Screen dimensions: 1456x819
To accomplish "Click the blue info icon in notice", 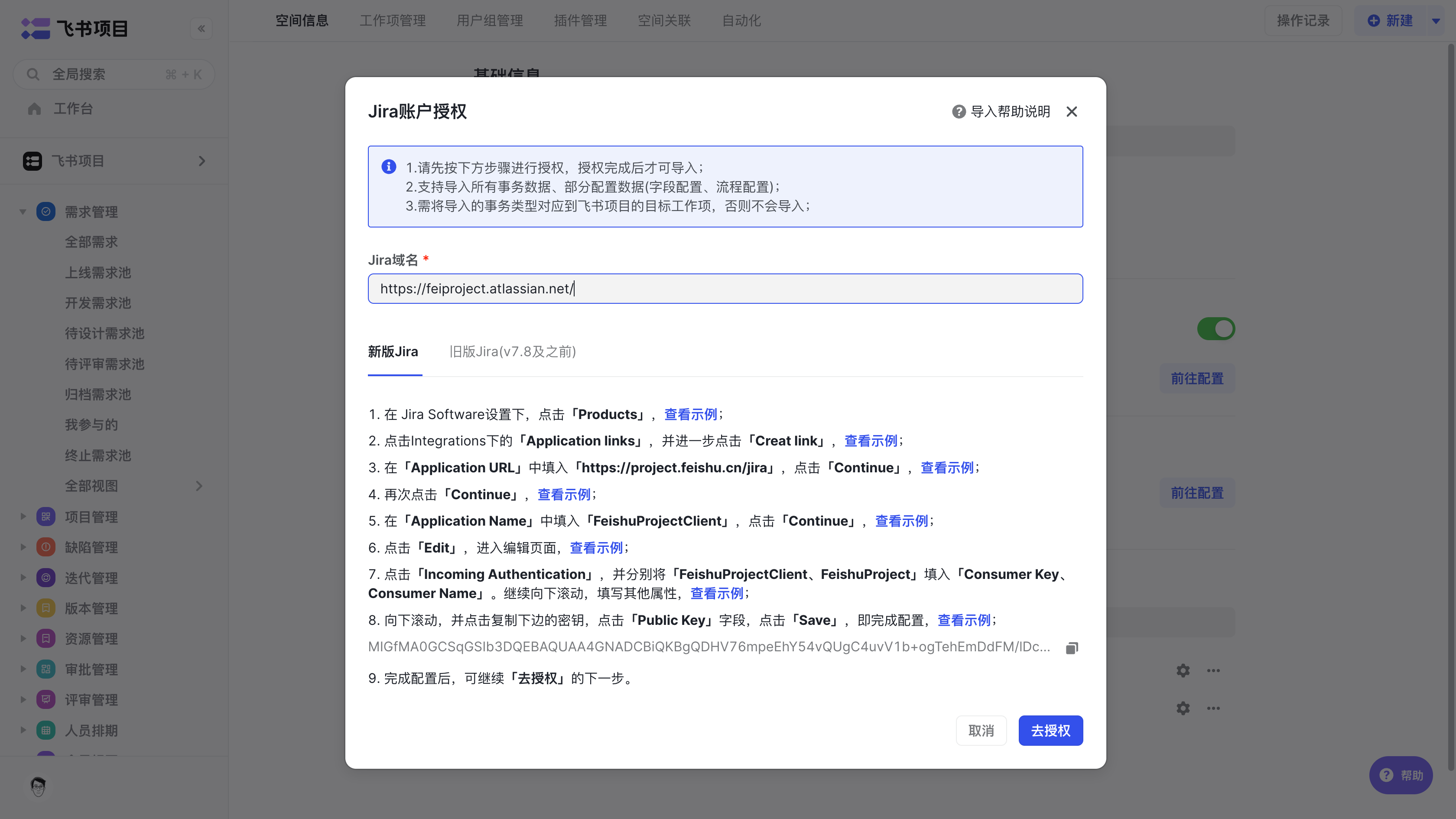I will (389, 167).
